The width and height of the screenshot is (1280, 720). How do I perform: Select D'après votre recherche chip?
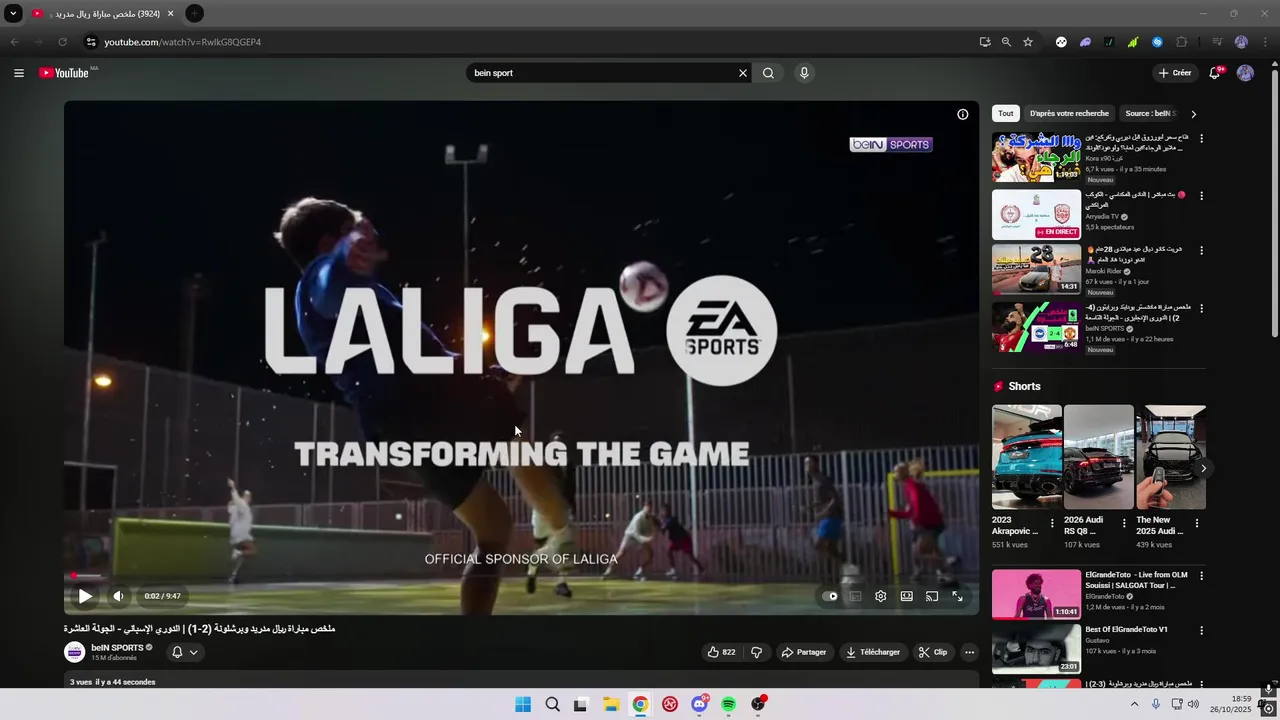click(1069, 114)
